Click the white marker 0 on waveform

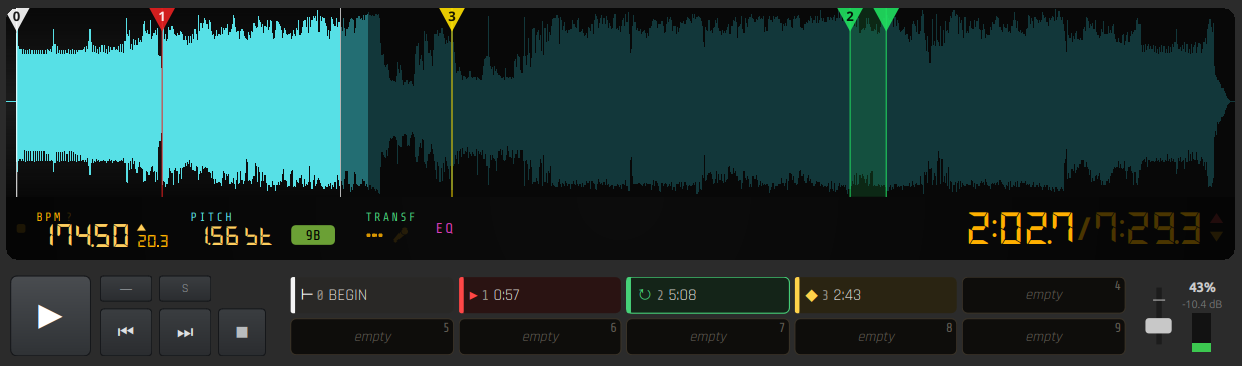[17, 17]
